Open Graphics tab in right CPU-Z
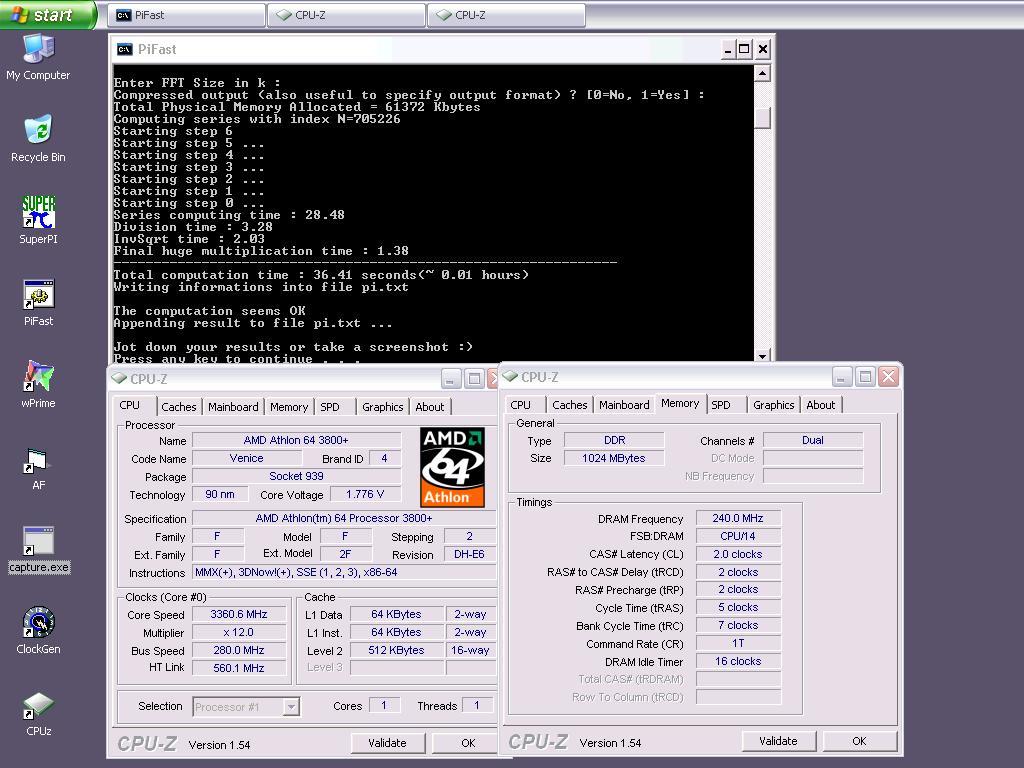Screen dimensions: 1024x768 tap(774, 405)
